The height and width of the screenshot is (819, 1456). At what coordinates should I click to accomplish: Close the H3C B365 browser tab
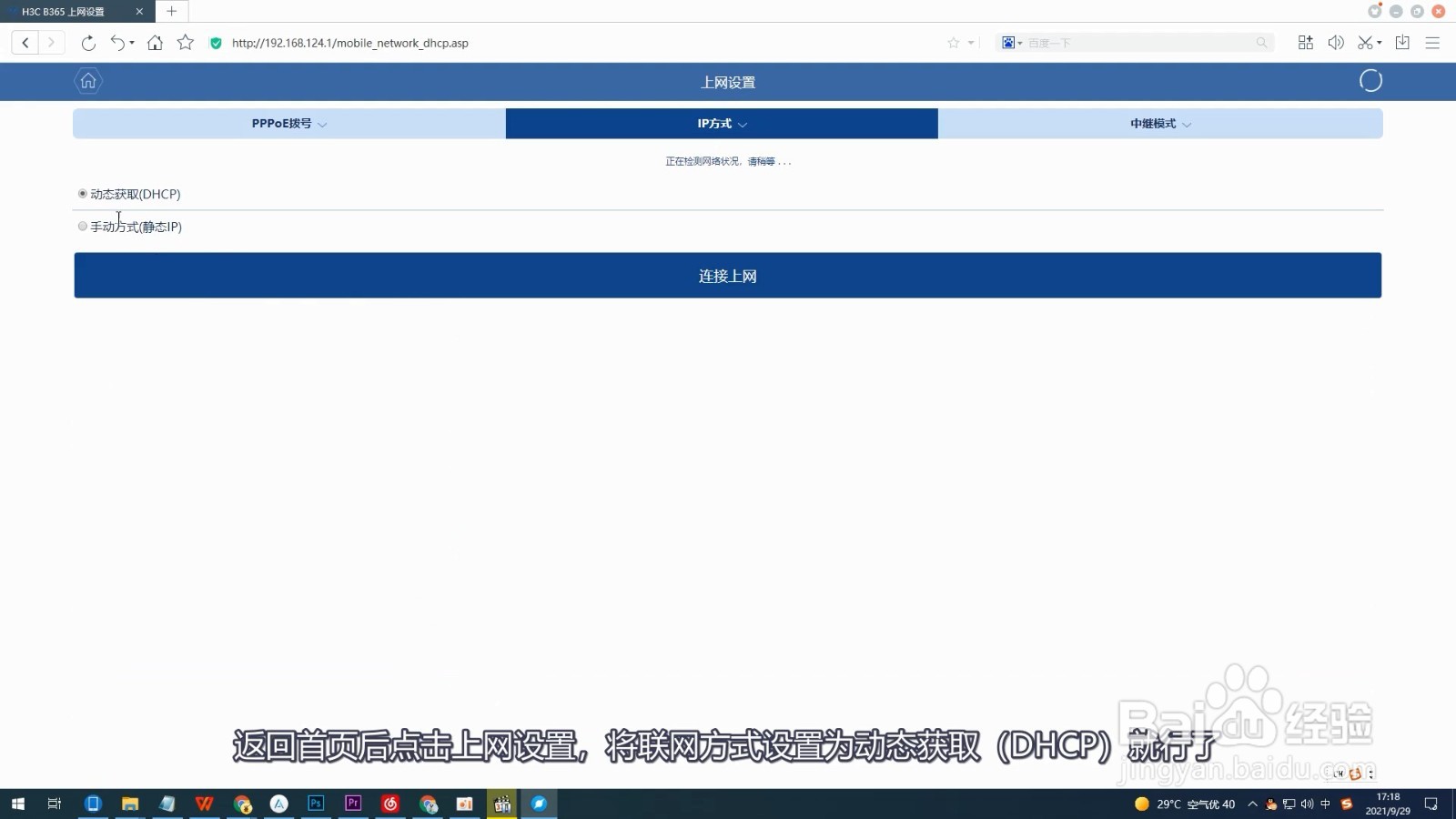[x=139, y=12]
